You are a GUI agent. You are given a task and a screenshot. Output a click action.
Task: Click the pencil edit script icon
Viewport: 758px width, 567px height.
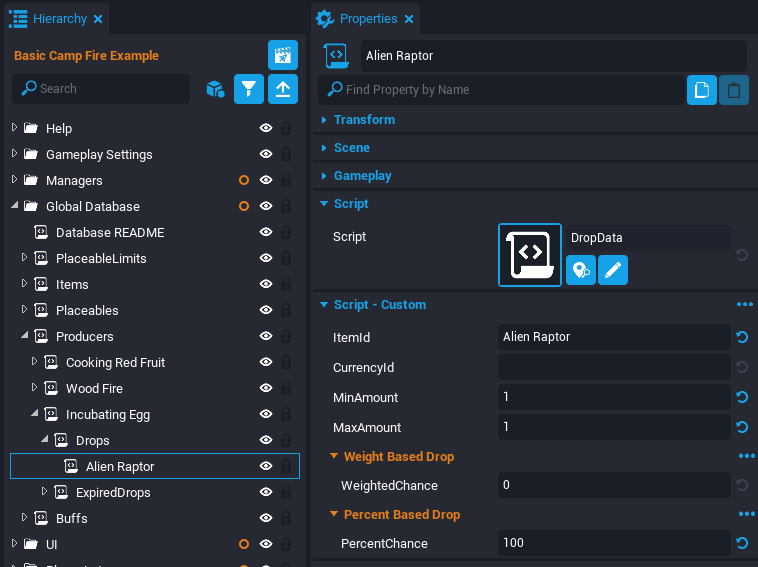pyautogui.click(x=613, y=270)
